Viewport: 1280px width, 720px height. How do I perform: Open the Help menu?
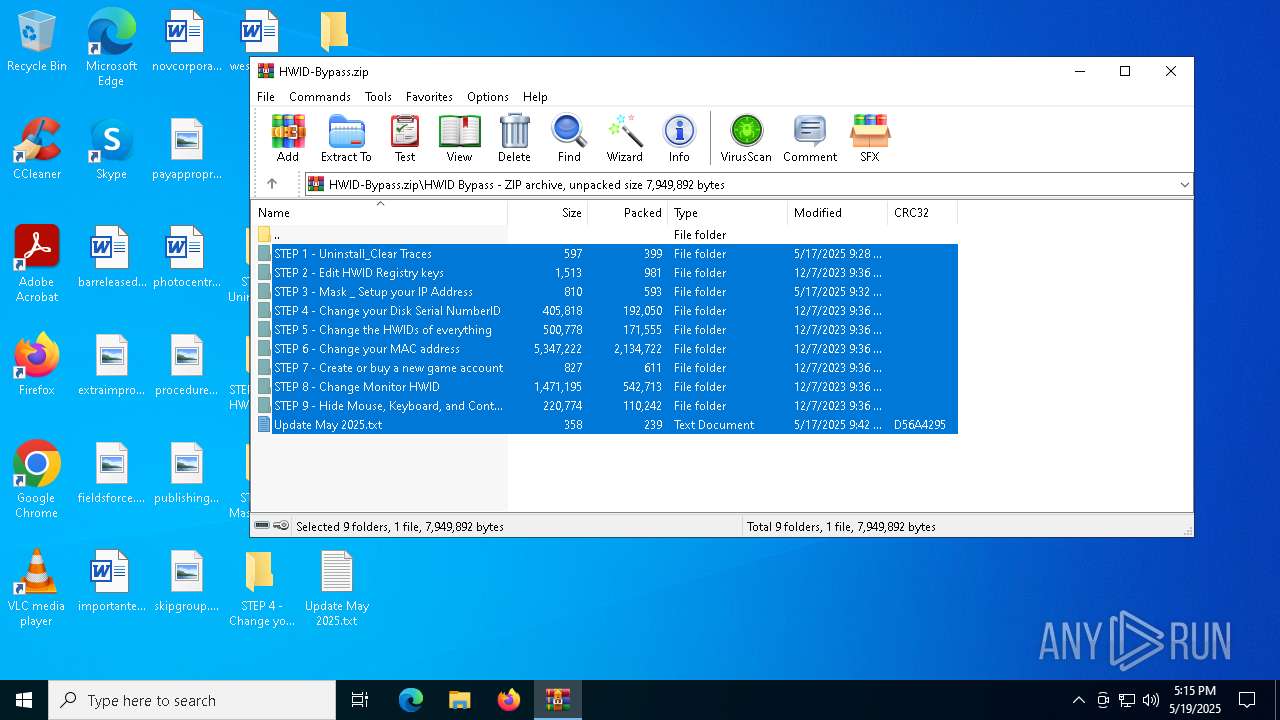pos(535,97)
